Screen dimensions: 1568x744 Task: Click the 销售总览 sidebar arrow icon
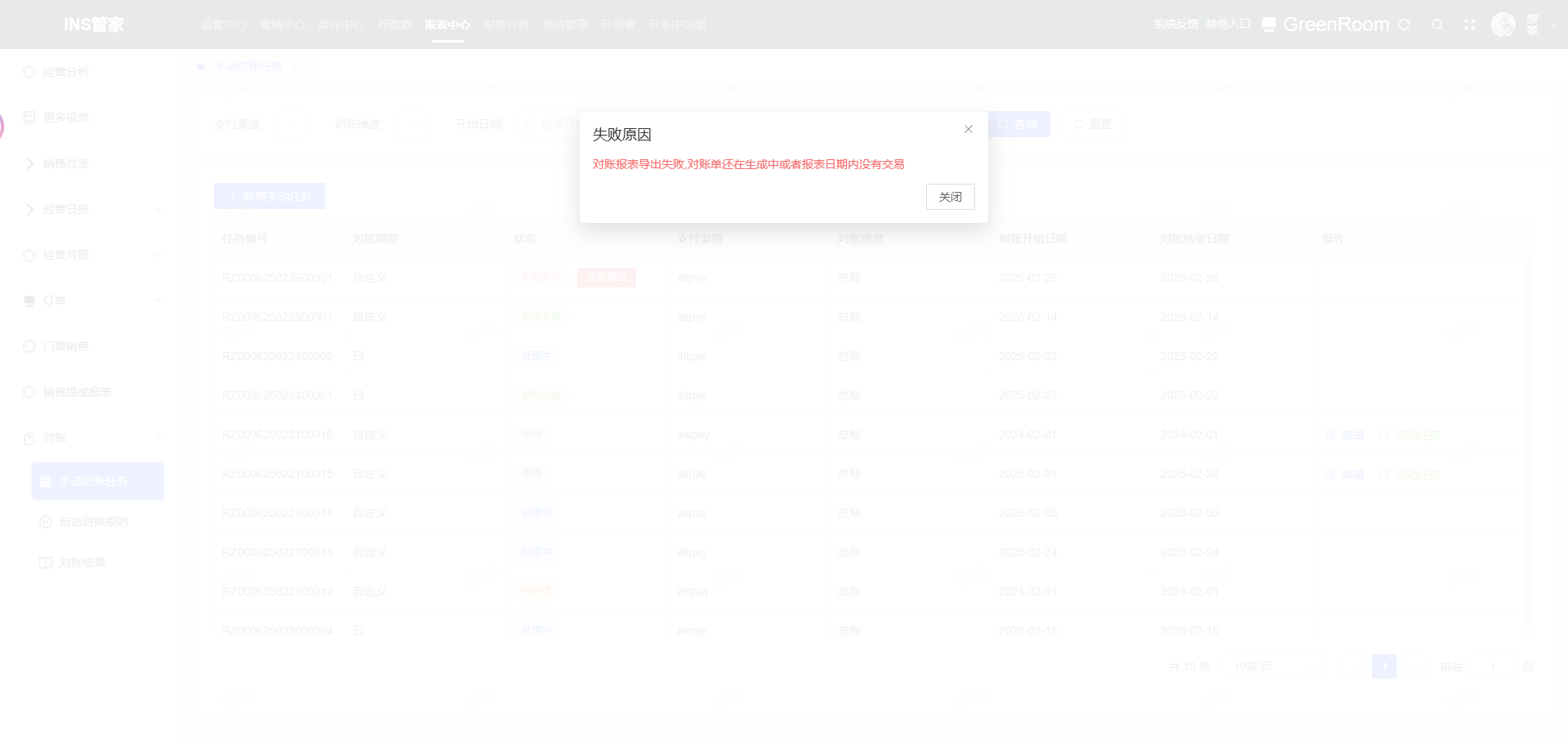29,163
